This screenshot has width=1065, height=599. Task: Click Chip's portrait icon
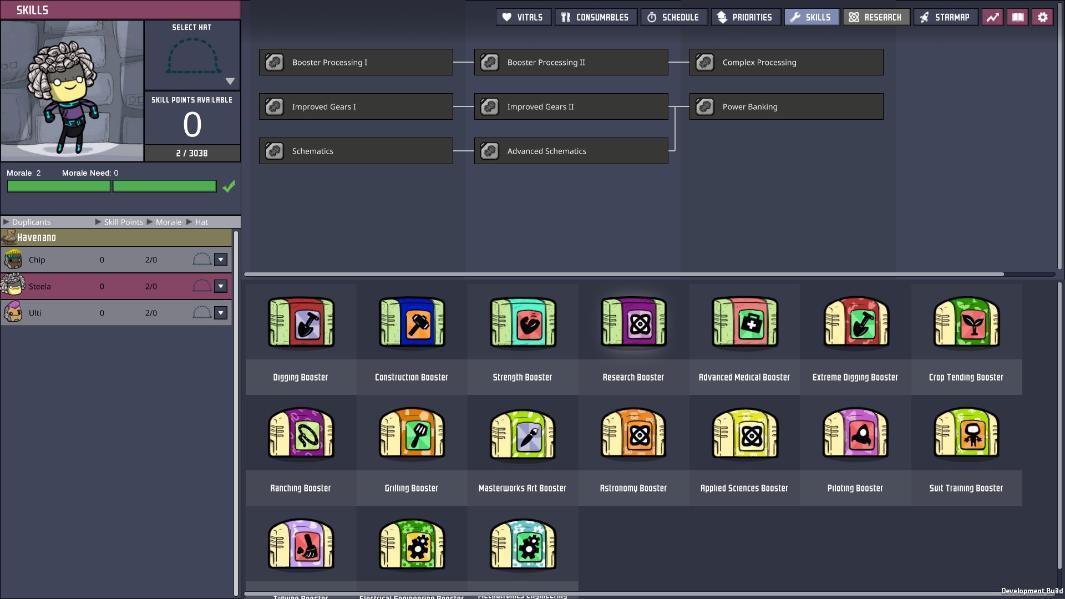(13, 259)
